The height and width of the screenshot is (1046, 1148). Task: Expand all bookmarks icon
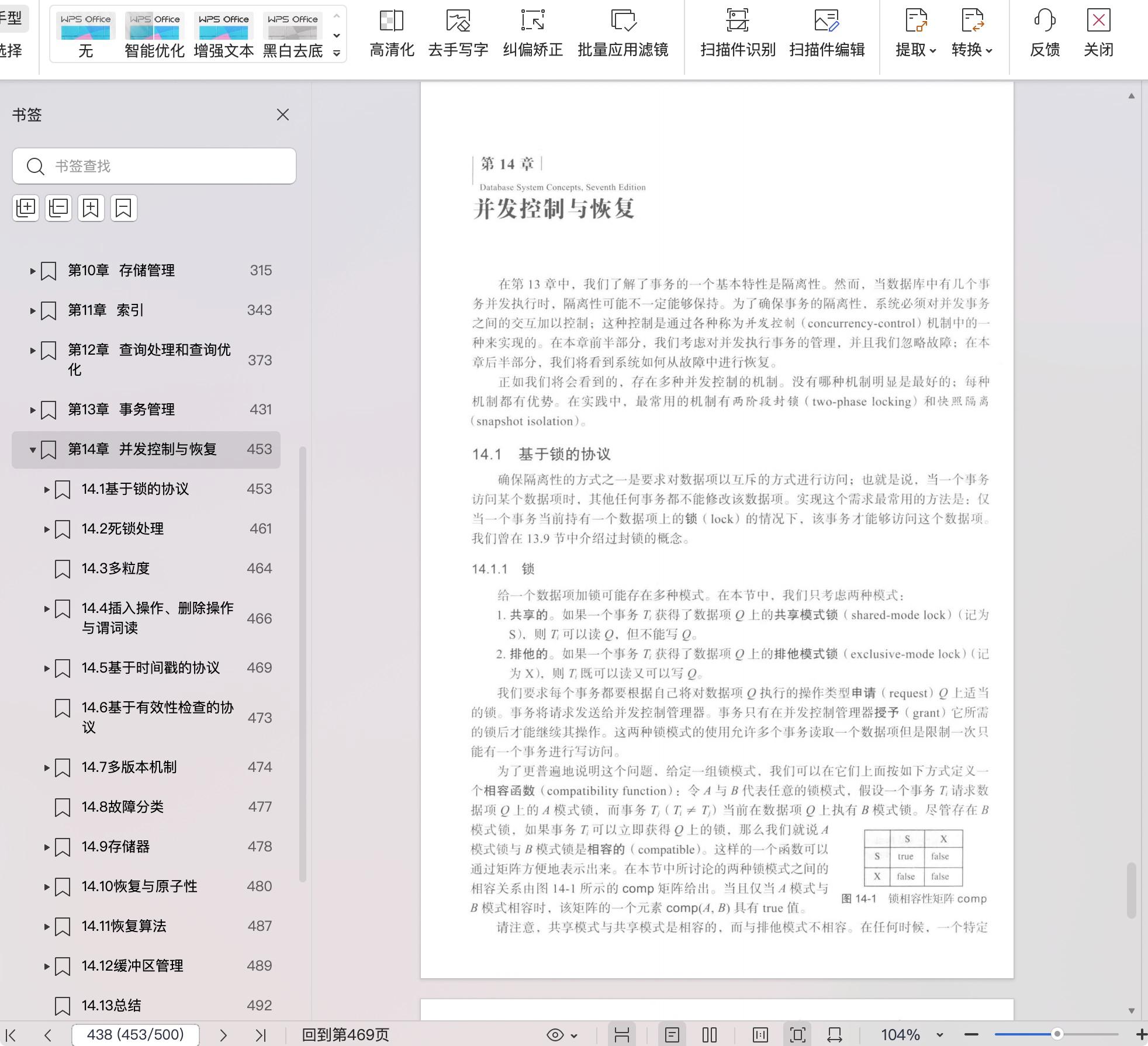26,208
